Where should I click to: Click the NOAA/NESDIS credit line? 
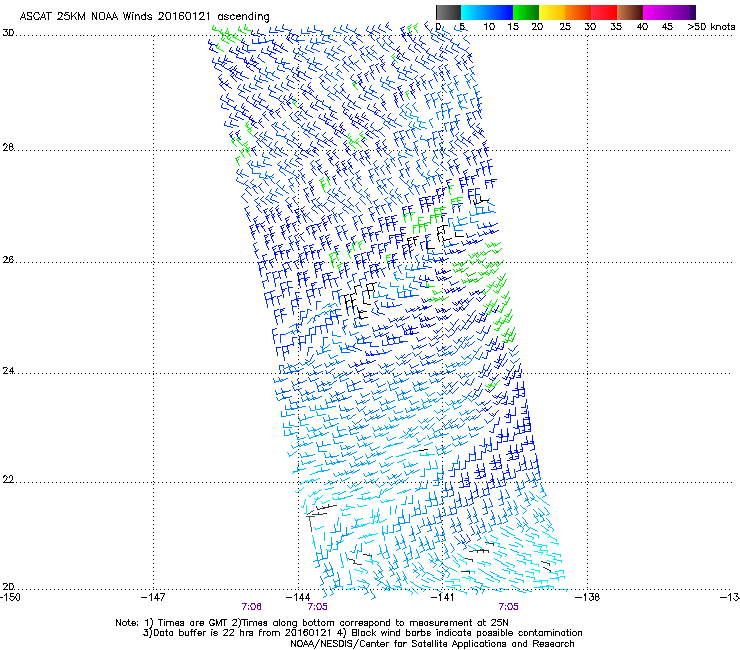432,644
